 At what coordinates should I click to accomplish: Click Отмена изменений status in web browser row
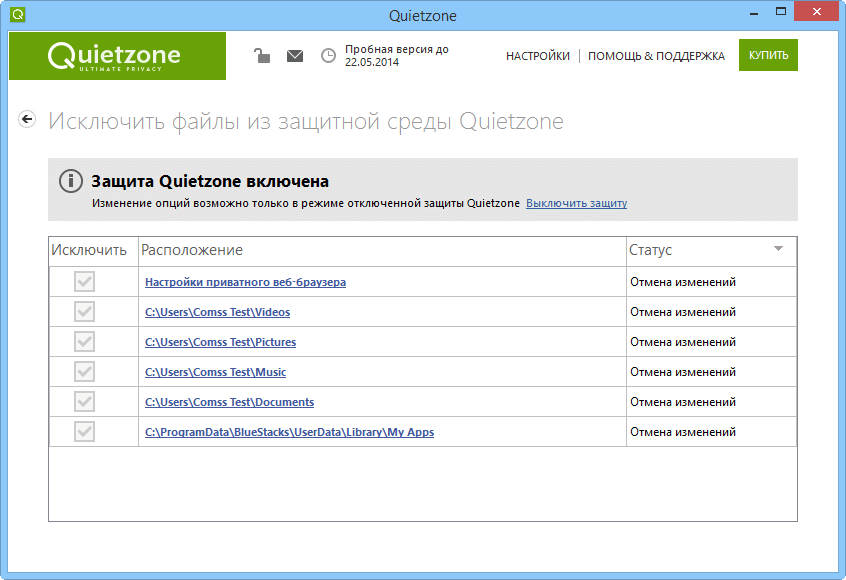point(683,282)
